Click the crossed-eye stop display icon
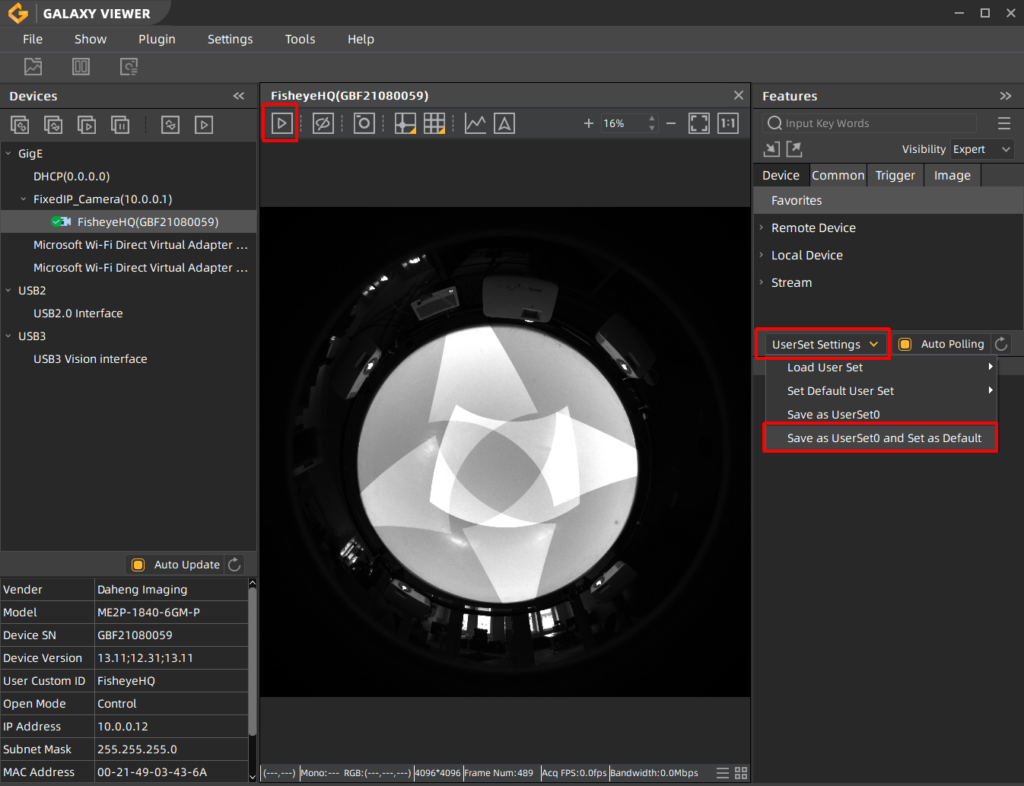The height and width of the screenshot is (786, 1024). pyautogui.click(x=322, y=123)
